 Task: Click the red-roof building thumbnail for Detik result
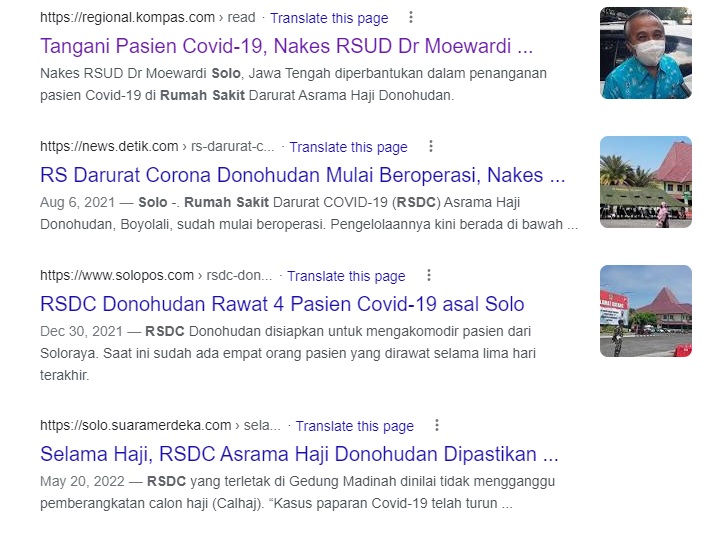click(x=646, y=182)
